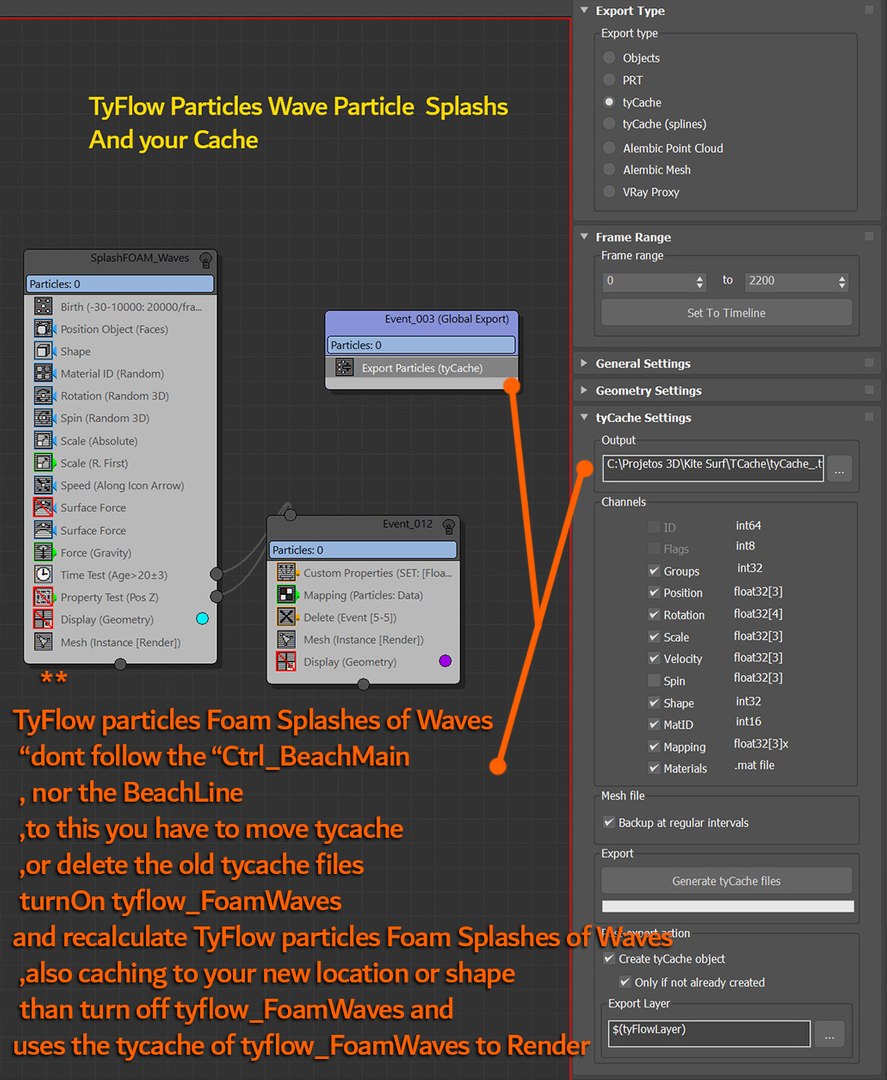Select the Shape operator icon
Viewport: 887px width, 1080px height.
click(43, 351)
